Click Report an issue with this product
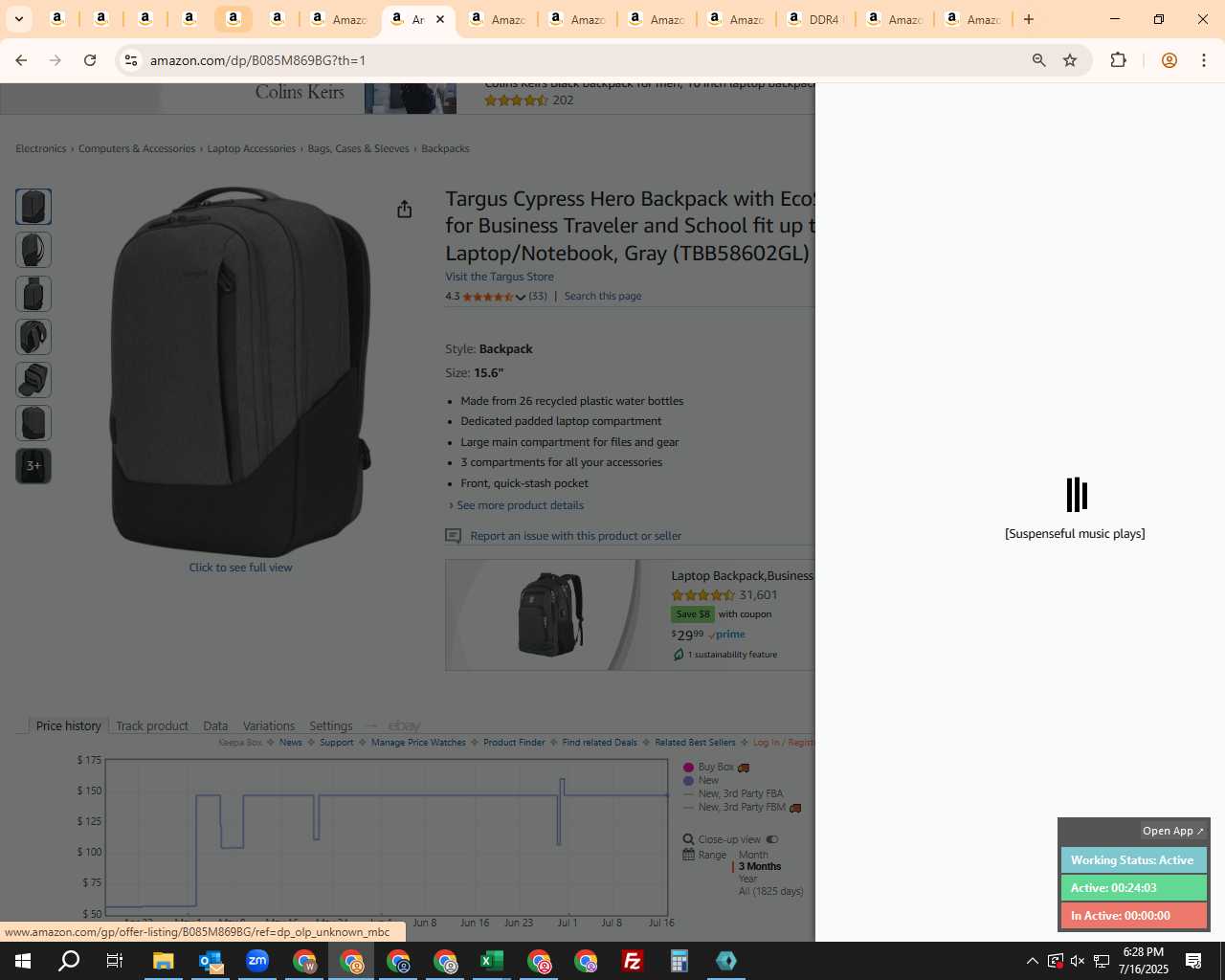Screen dimensions: 1225x980 (x=576, y=536)
